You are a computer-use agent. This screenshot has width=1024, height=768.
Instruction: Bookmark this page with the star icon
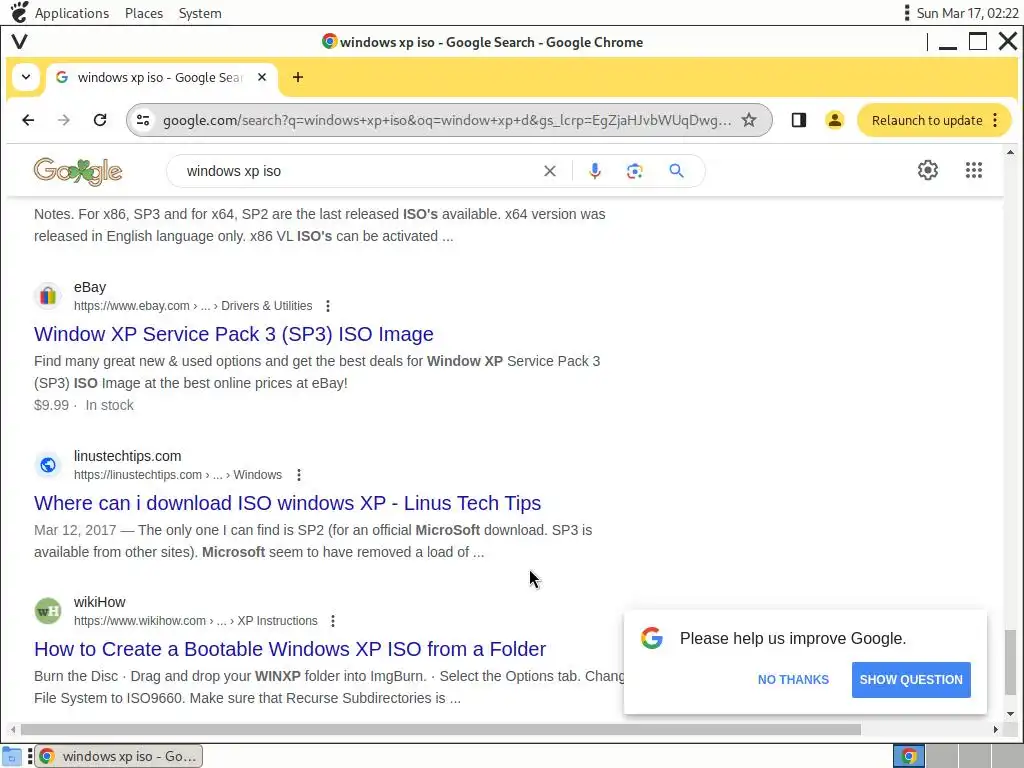748,120
